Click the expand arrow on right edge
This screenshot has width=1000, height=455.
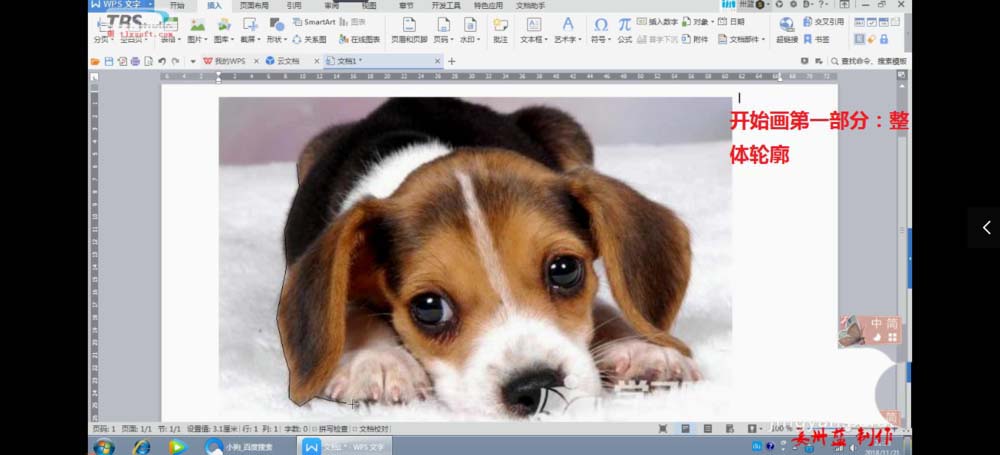(x=986, y=227)
